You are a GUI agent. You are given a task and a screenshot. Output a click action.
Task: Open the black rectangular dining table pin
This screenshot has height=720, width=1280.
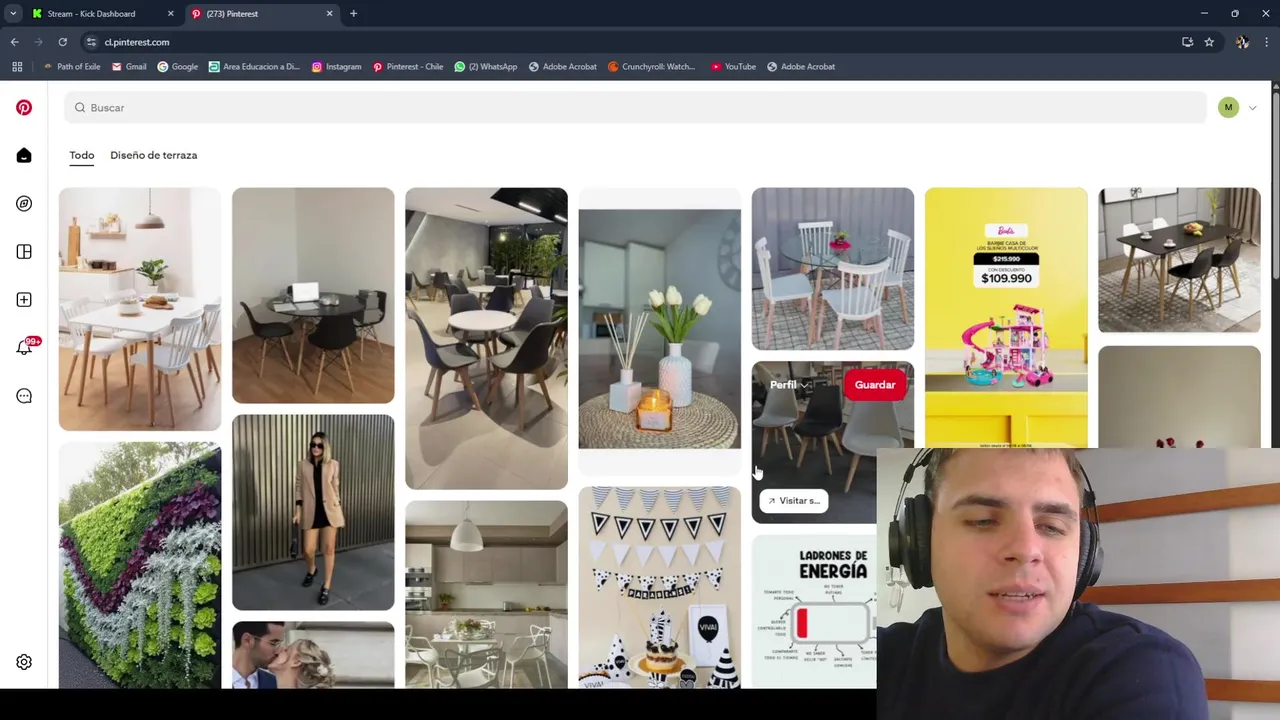1179,260
